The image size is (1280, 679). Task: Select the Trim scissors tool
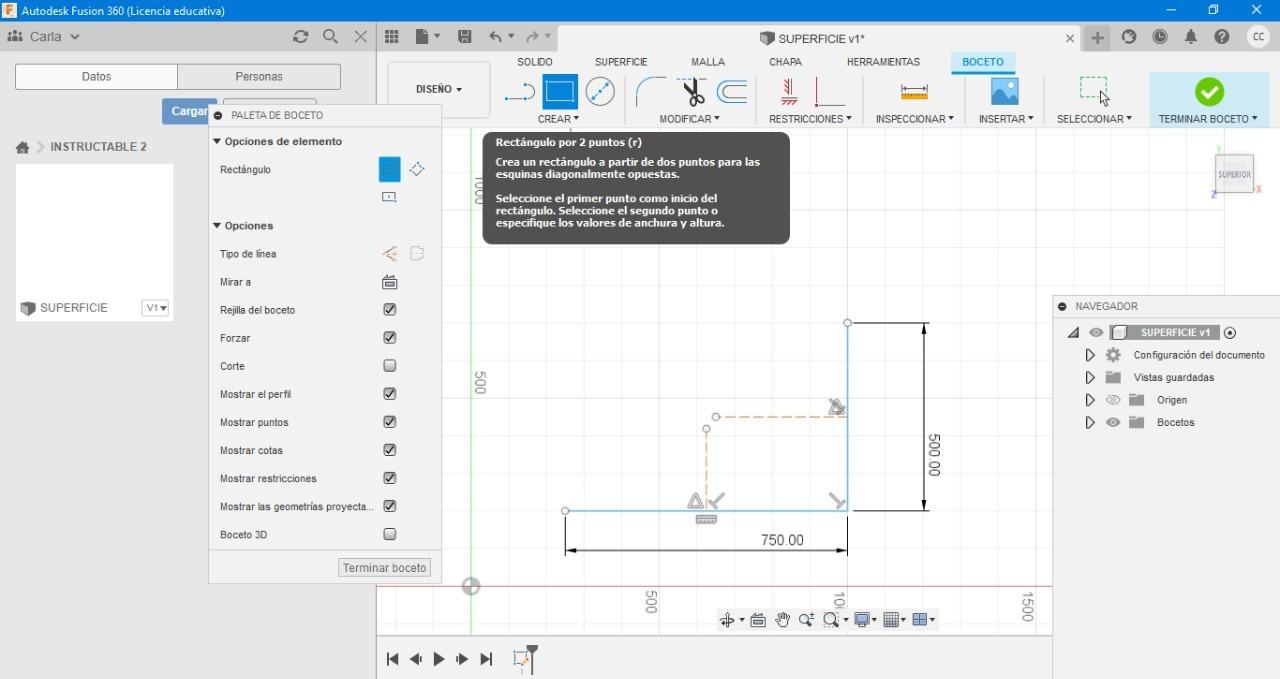(x=693, y=93)
